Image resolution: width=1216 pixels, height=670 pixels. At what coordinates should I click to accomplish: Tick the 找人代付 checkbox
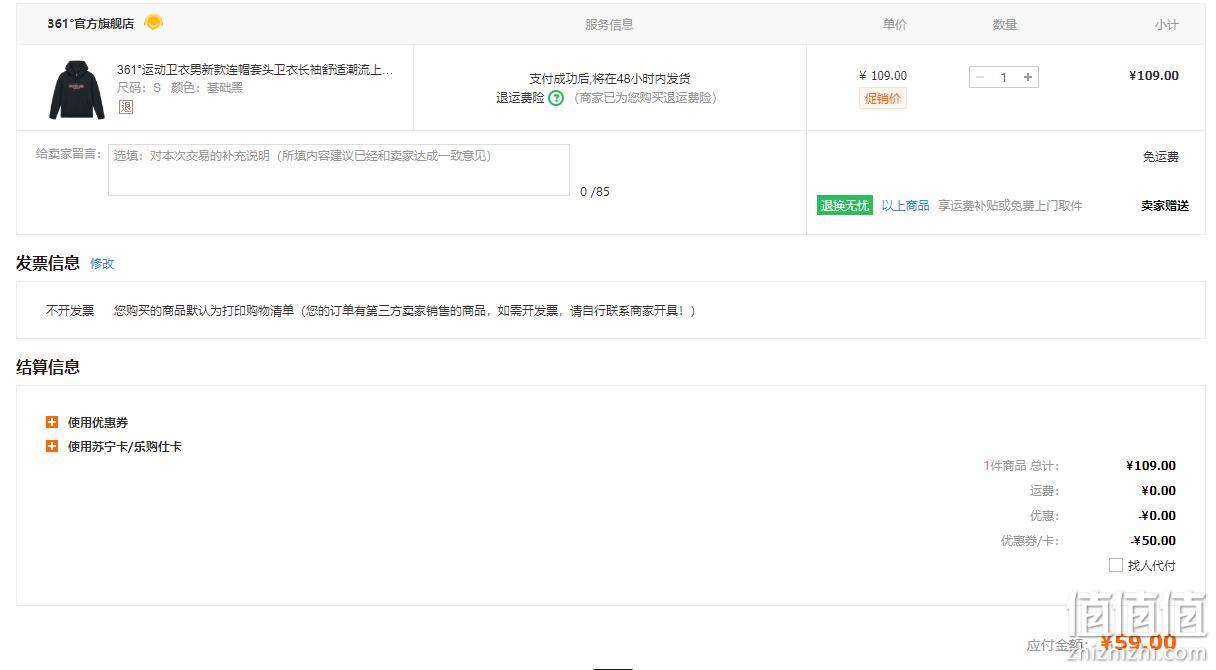pyautogui.click(x=1116, y=565)
